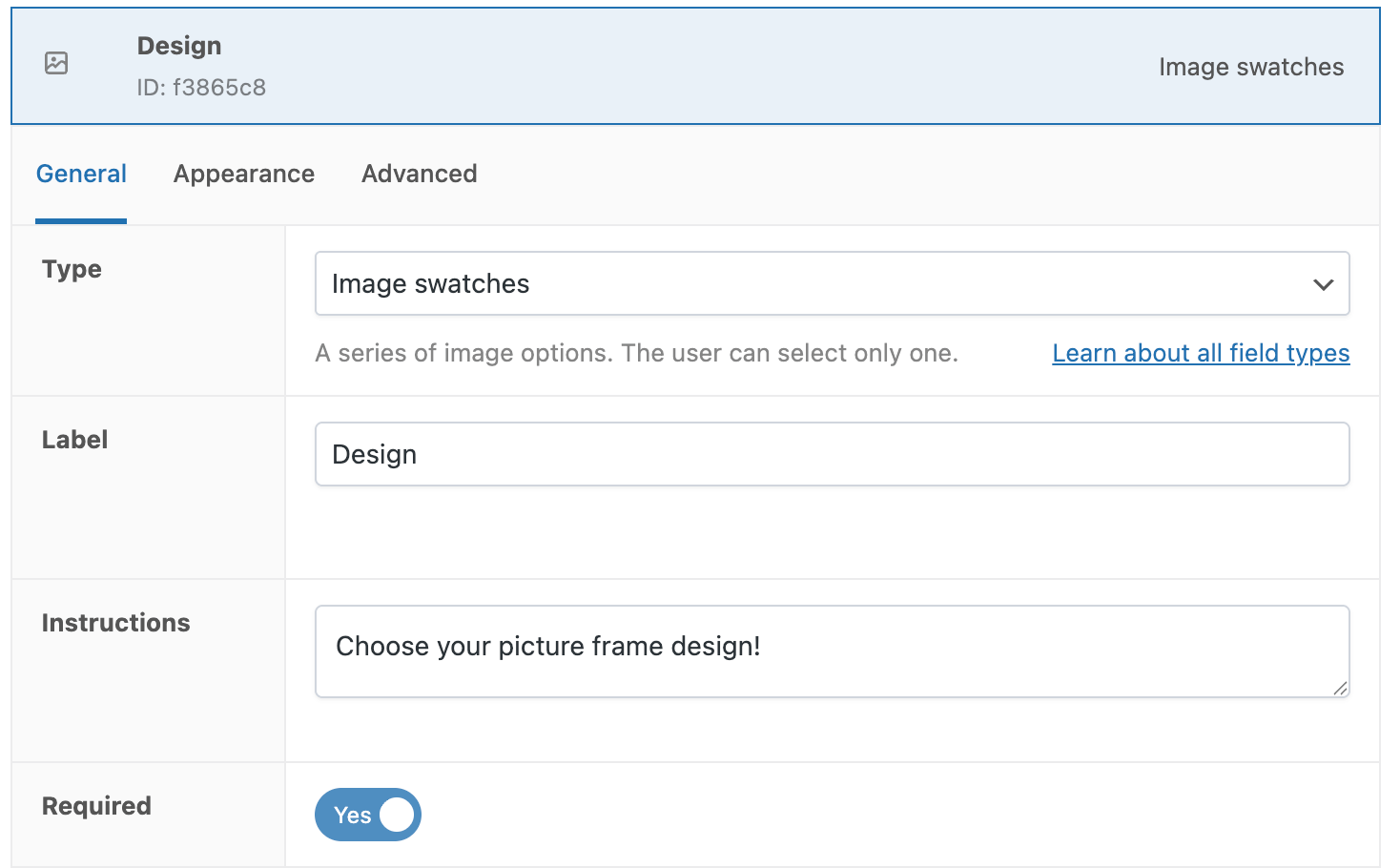The height and width of the screenshot is (868, 1400).
Task: Click the Design text in the Label field
Action: (374, 454)
